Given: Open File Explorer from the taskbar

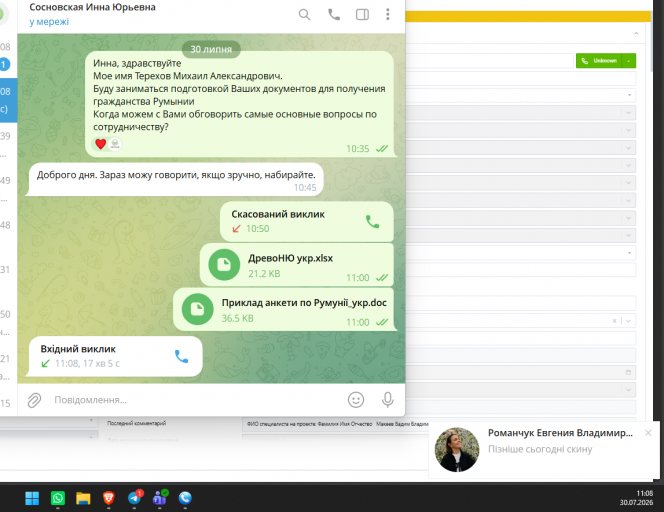Looking at the screenshot, I should [83, 498].
